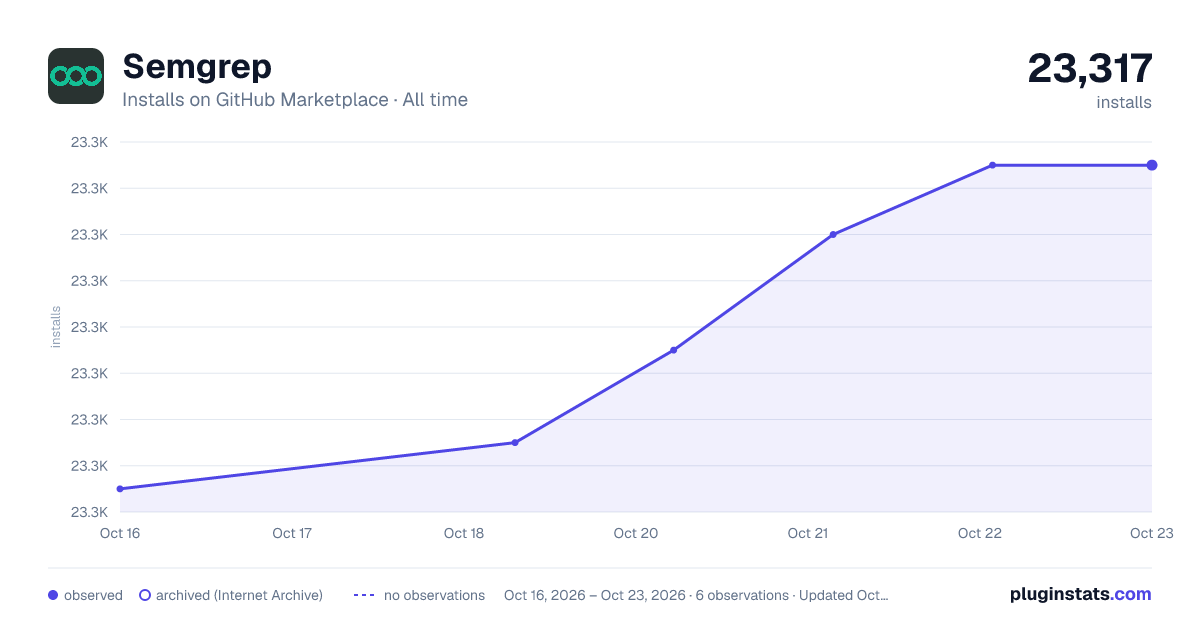This screenshot has width=1200, height=630.
Task: Click the Oct 22 axis label
Action: 980,534
